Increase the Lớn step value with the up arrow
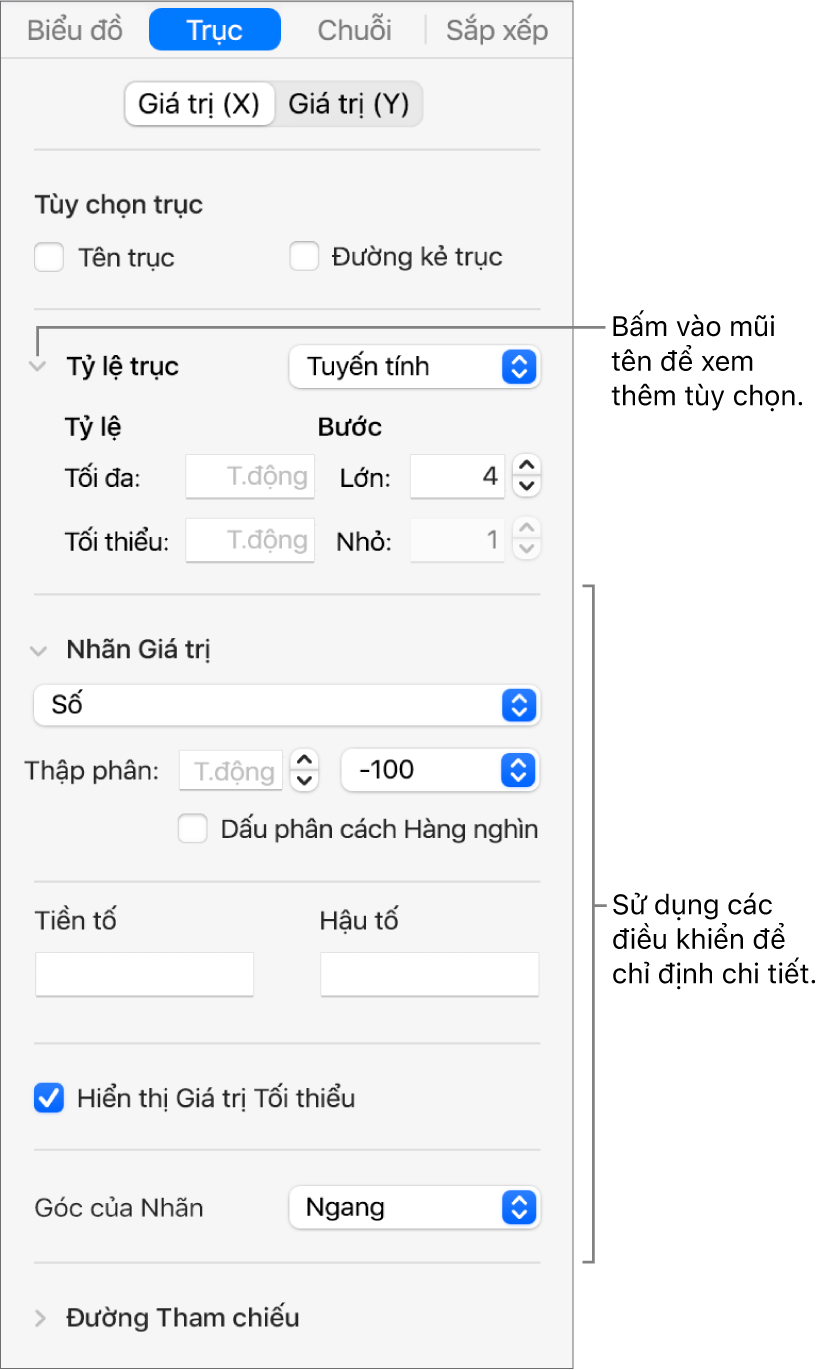This screenshot has width=827, height=1370. (x=528, y=466)
